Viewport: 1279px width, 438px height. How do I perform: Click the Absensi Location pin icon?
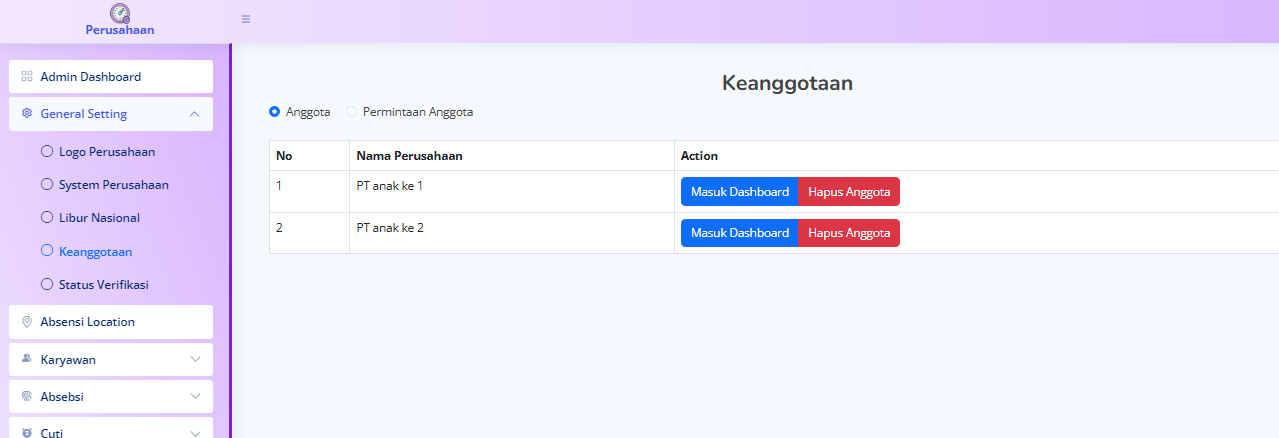point(27,322)
